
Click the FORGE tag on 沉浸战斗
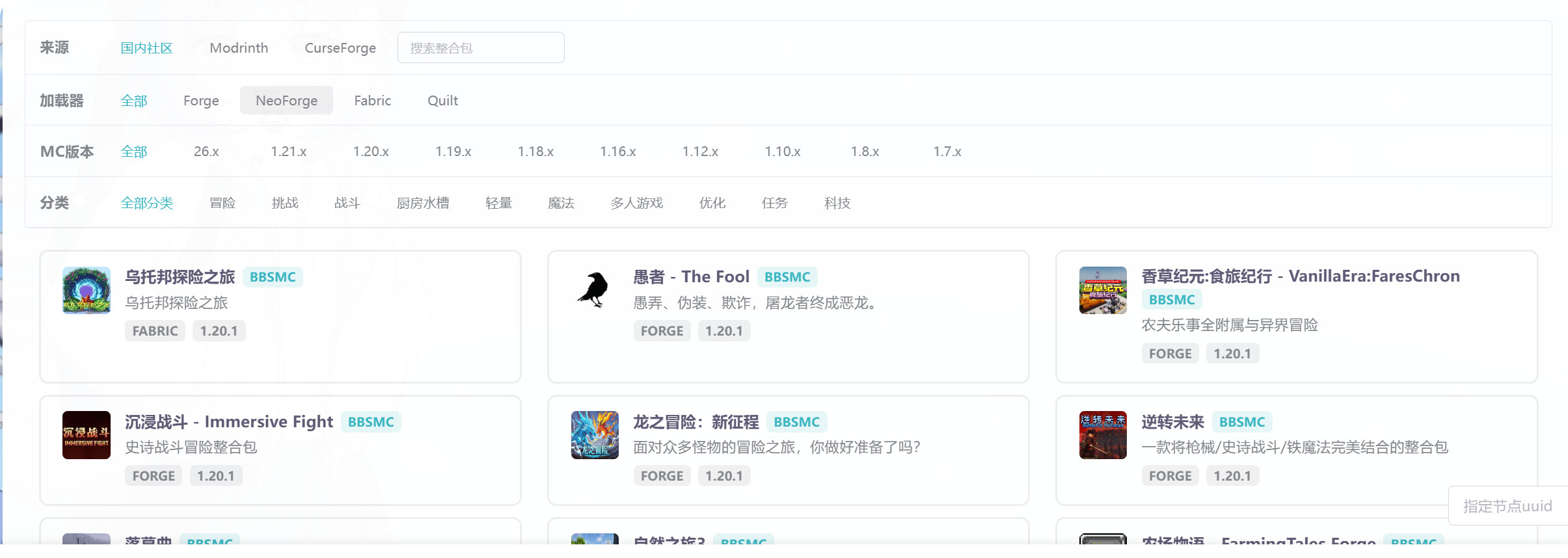pyautogui.click(x=154, y=476)
